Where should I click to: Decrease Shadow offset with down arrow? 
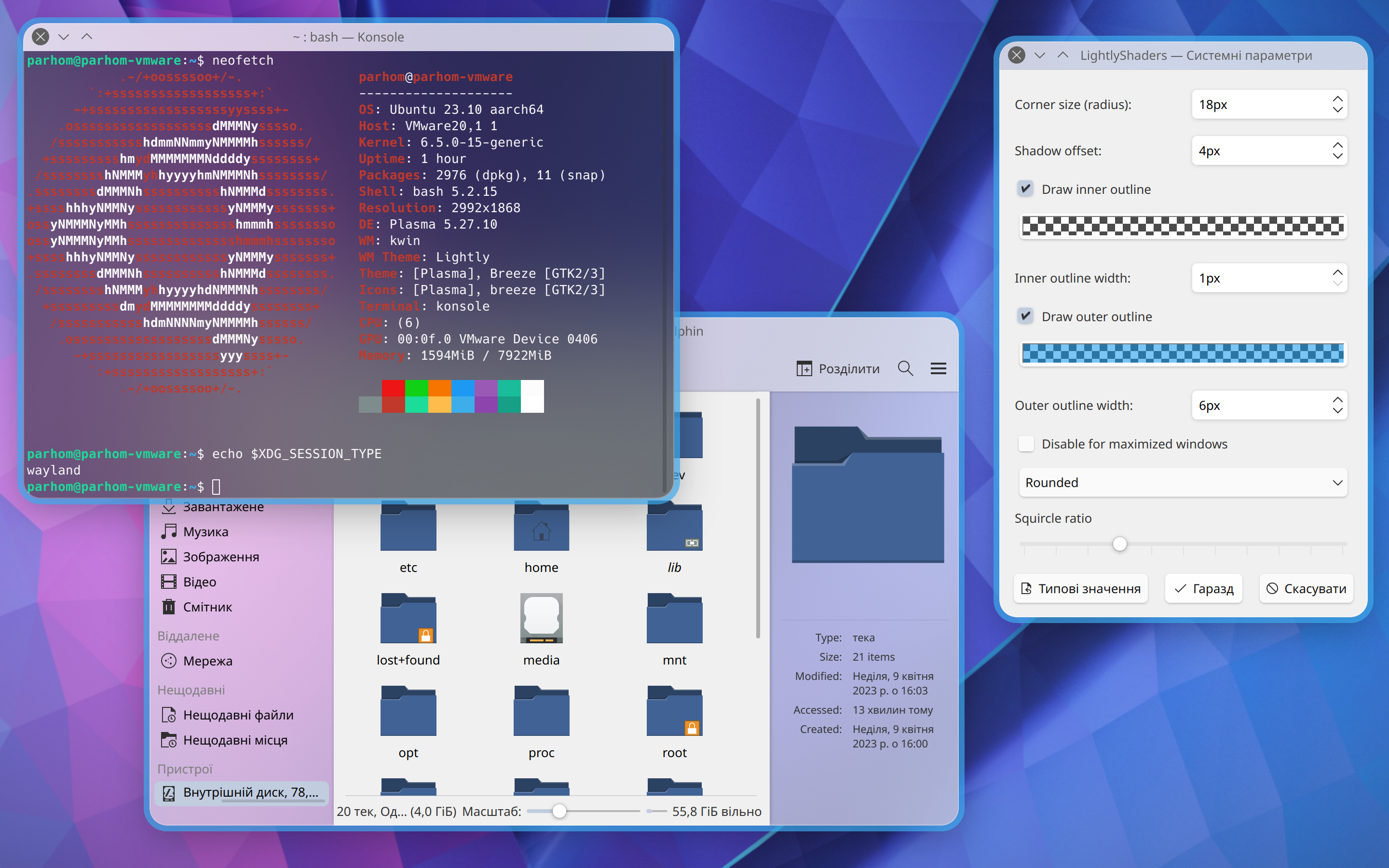[x=1337, y=156]
